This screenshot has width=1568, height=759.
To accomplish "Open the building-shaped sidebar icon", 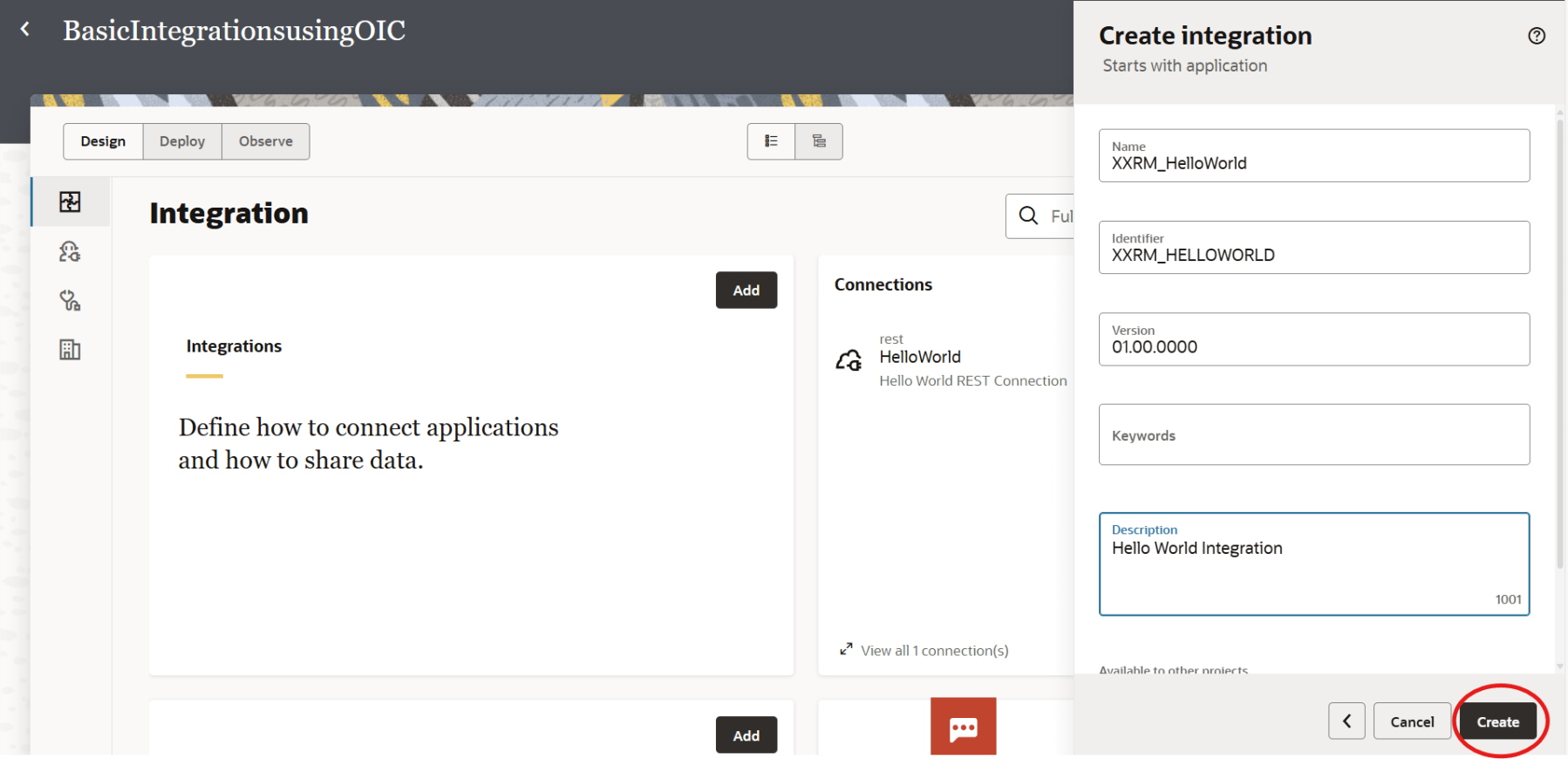I will (70, 350).
